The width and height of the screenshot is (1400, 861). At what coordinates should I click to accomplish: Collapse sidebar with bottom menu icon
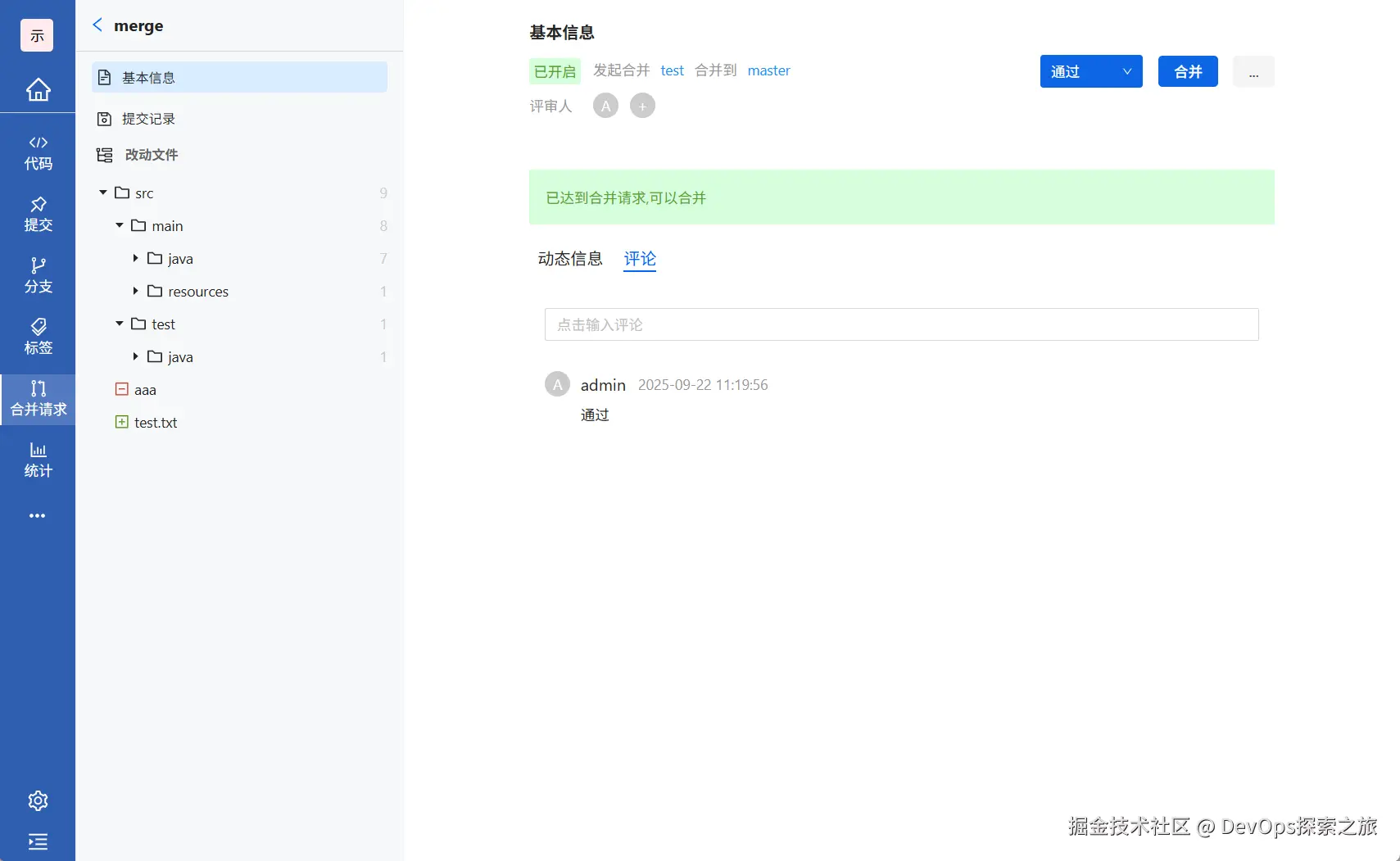(x=38, y=841)
